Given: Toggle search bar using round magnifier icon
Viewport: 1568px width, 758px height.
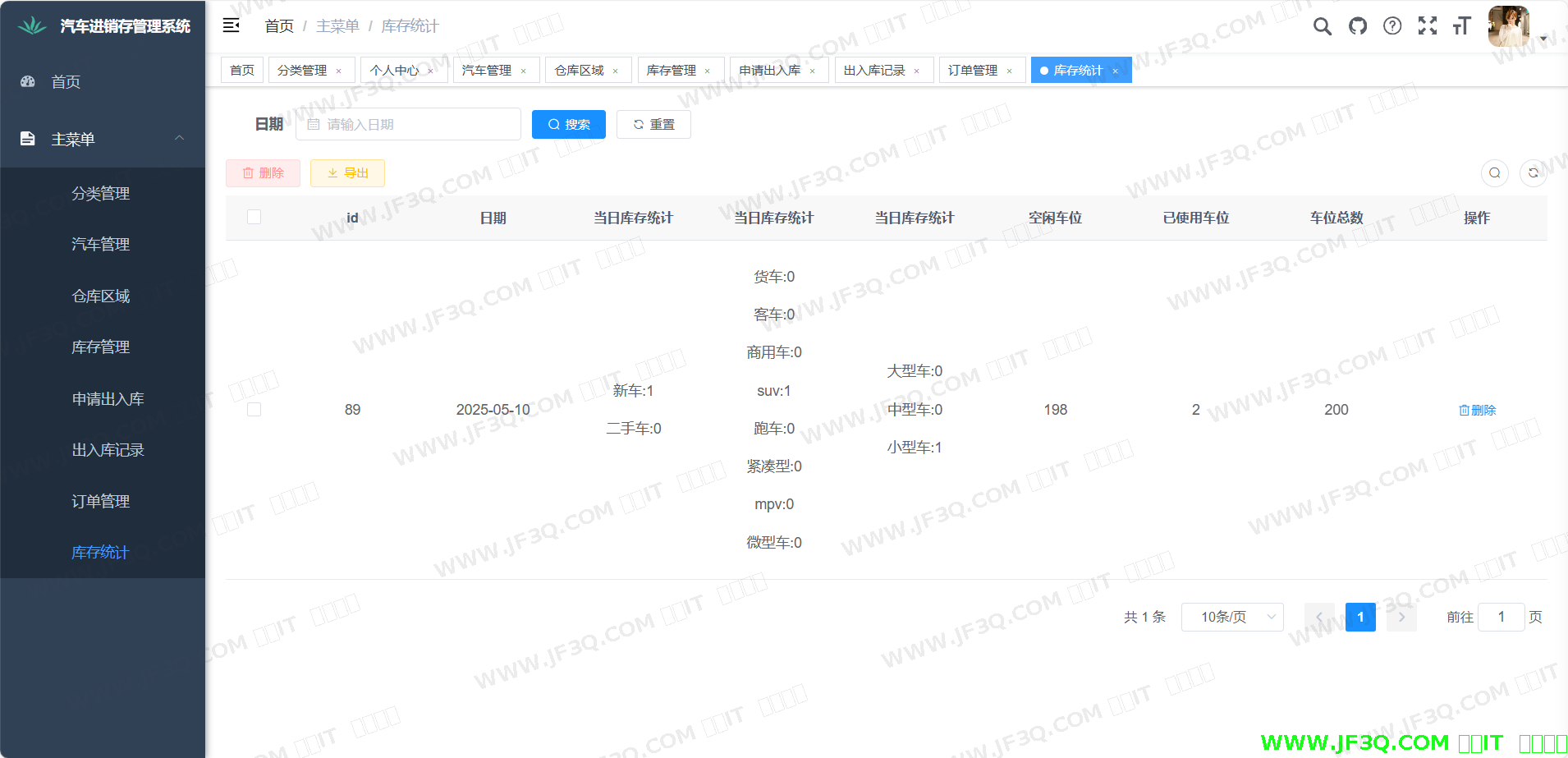Looking at the screenshot, I should click(x=1494, y=173).
